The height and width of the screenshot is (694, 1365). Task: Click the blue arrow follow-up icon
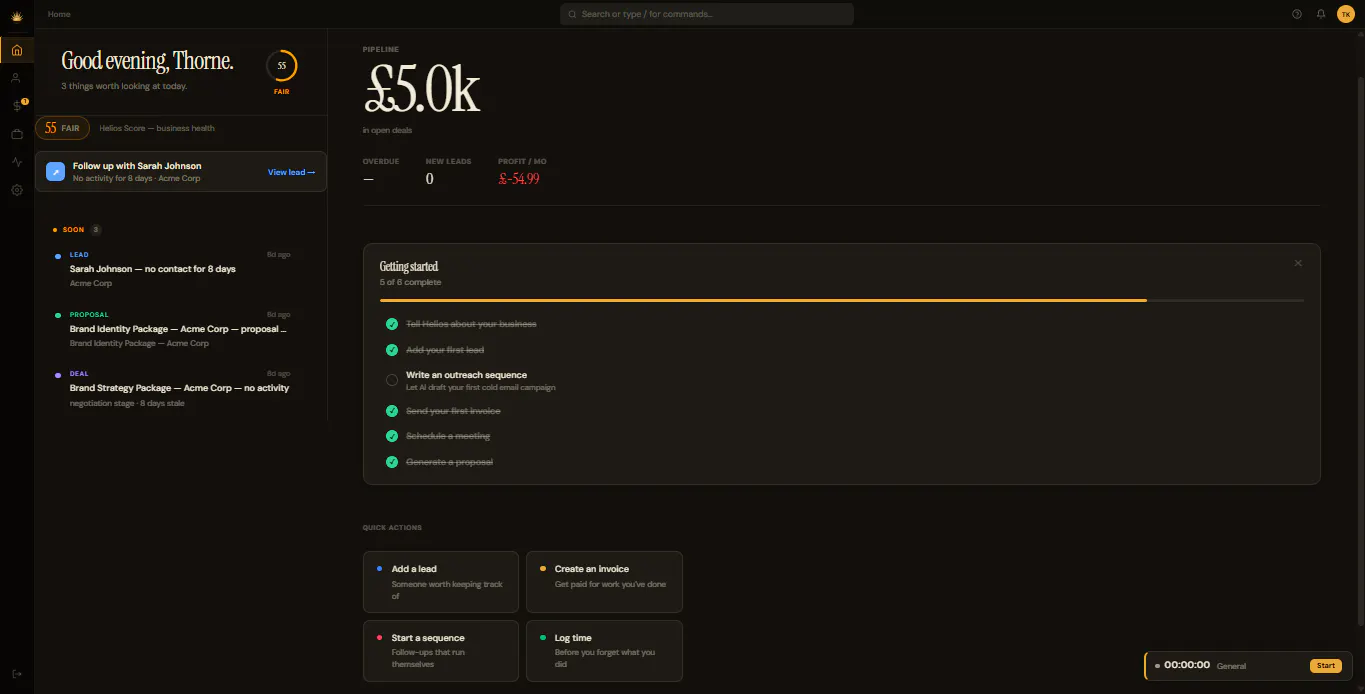(x=55, y=172)
